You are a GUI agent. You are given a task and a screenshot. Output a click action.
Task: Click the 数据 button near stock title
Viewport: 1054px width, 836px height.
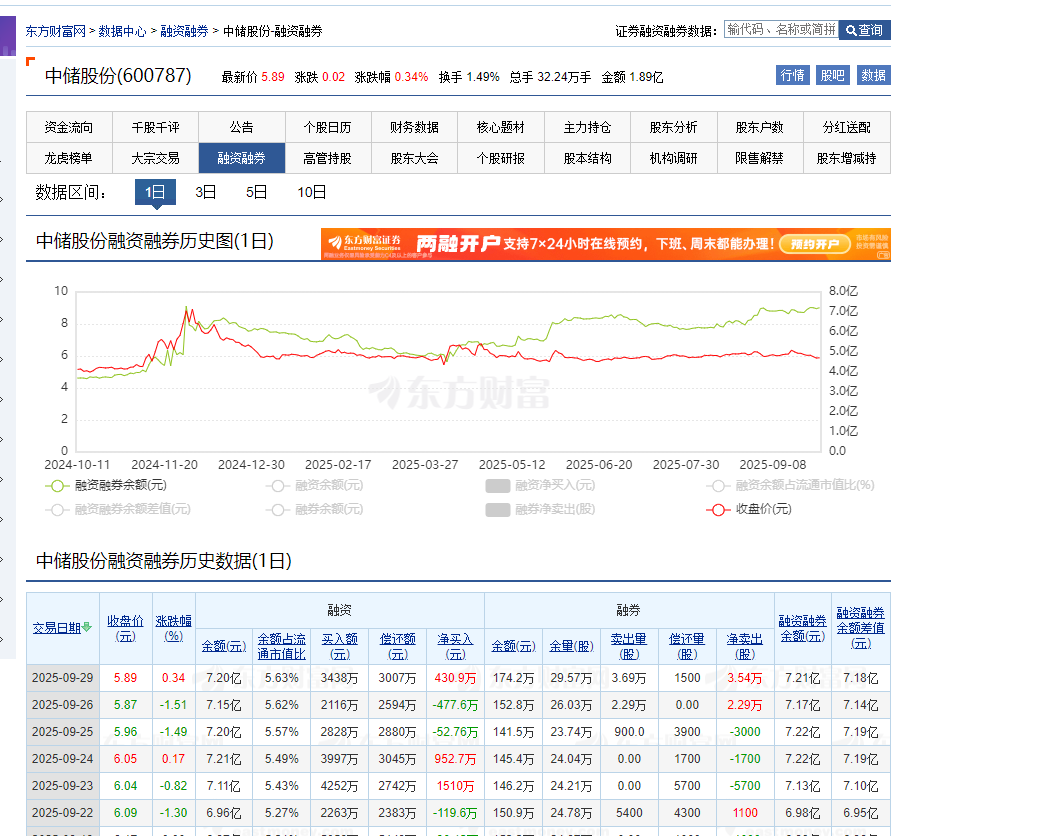pos(873,75)
